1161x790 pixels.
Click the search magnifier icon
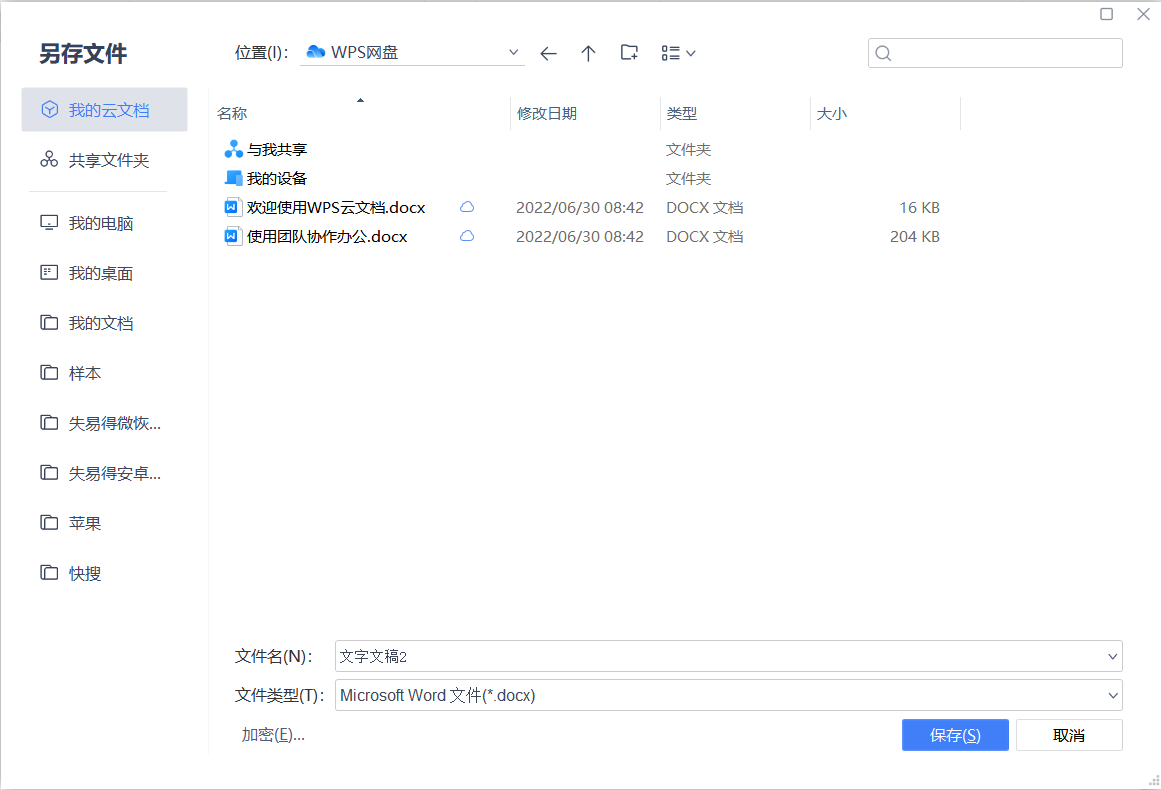[883, 53]
